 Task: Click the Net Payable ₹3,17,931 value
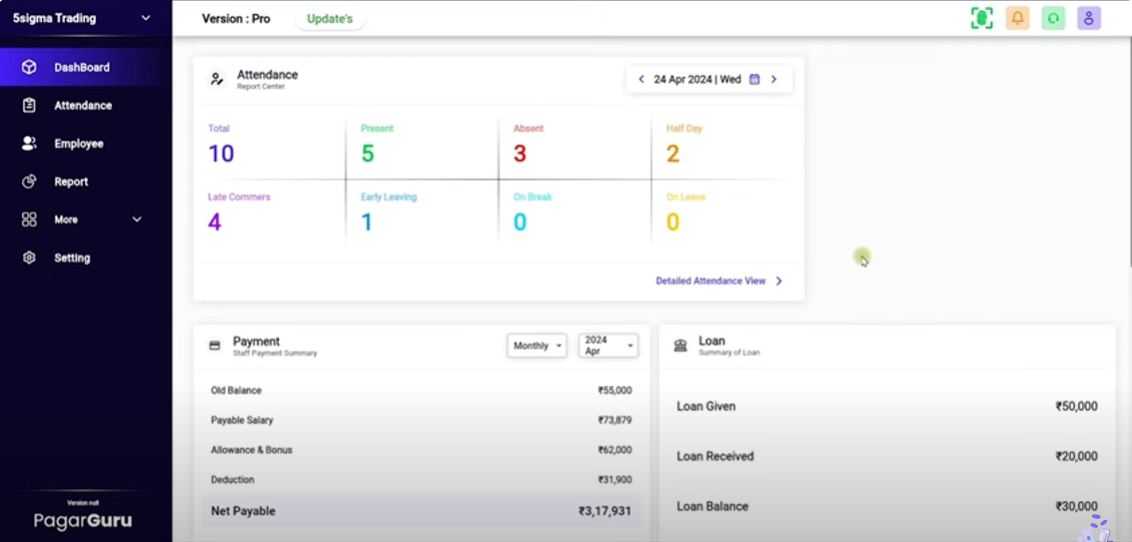pyautogui.click(x=605, y=511)
